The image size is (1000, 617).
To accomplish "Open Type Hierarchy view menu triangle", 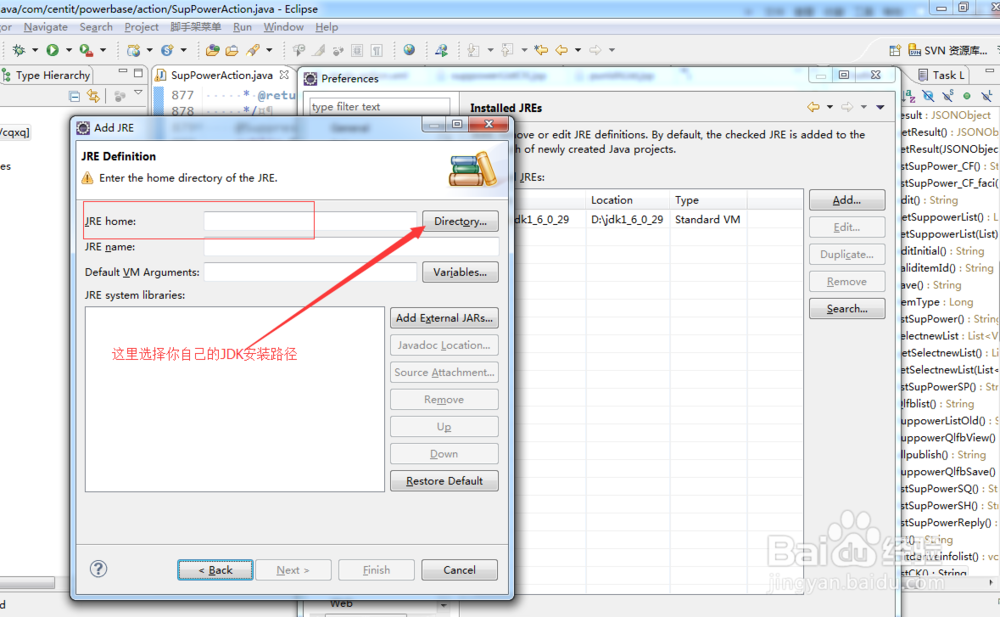I will [x=138, y=93].
